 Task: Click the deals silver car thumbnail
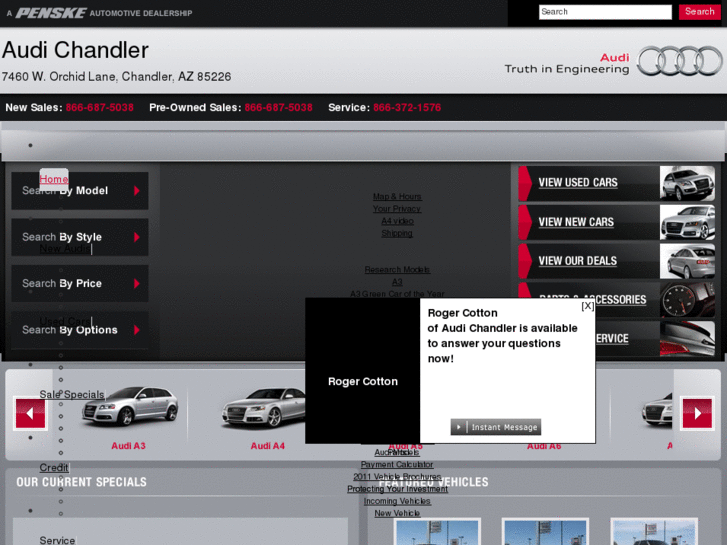(687, 261)
